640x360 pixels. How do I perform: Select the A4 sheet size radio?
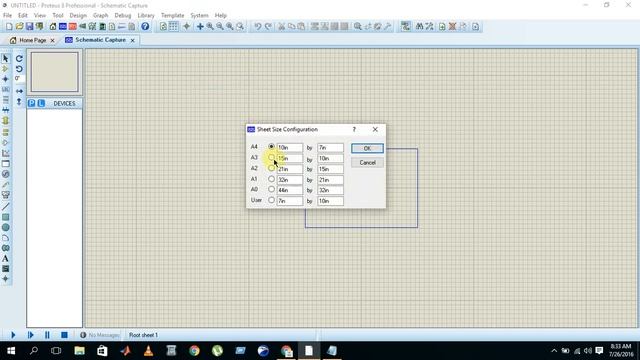271,147
